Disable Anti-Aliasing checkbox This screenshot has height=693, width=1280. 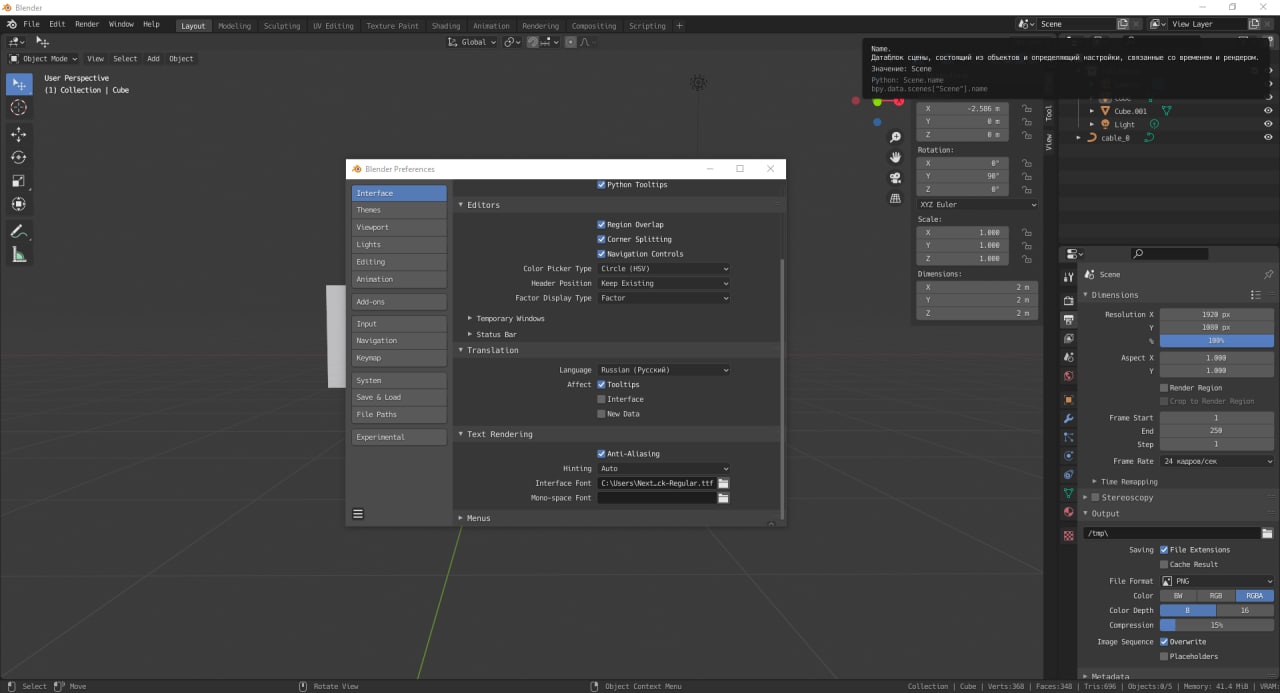pyautogui.click(x=601, y=454)
